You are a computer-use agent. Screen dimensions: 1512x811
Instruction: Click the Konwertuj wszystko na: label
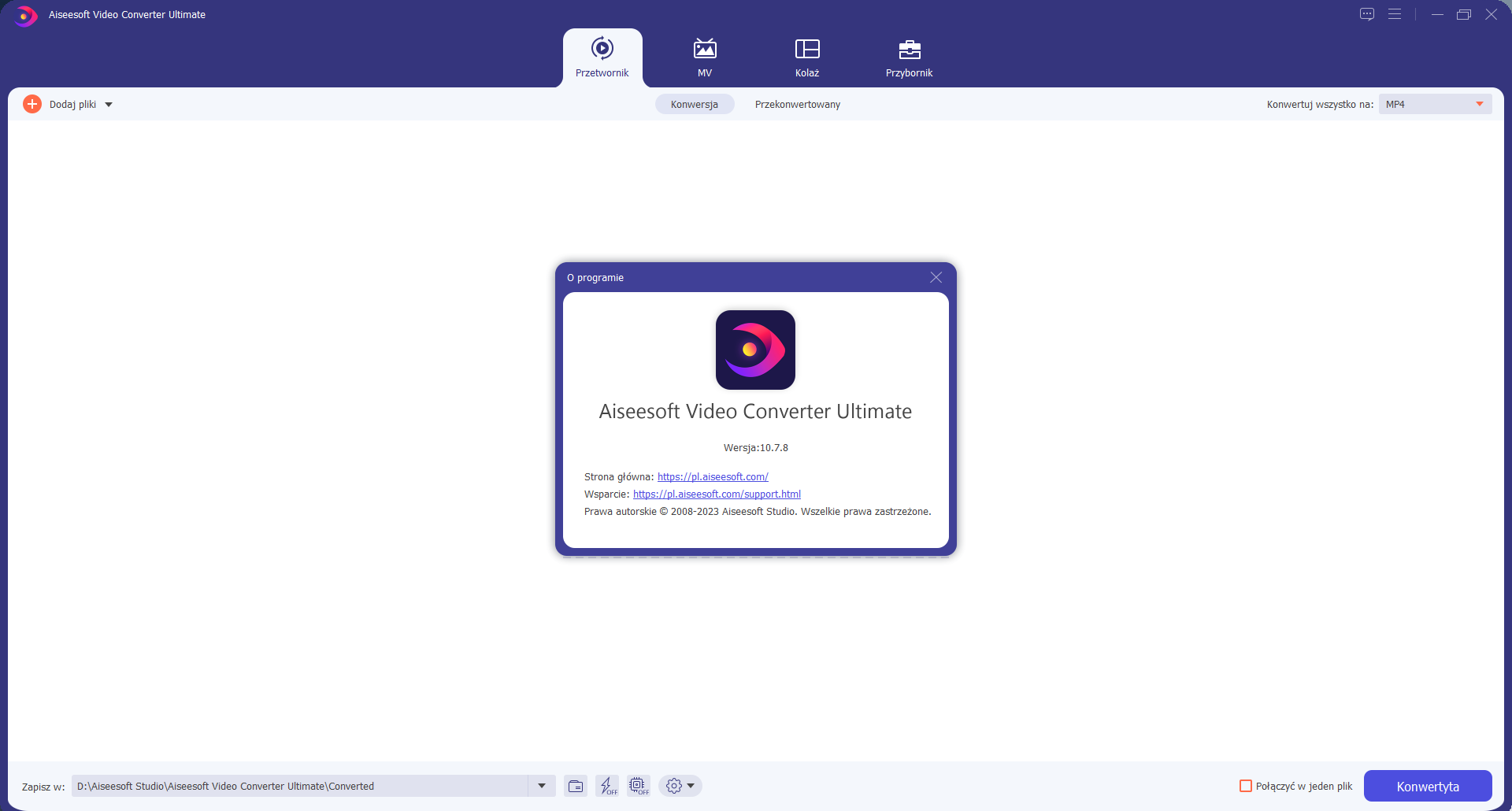[1320, 104]
